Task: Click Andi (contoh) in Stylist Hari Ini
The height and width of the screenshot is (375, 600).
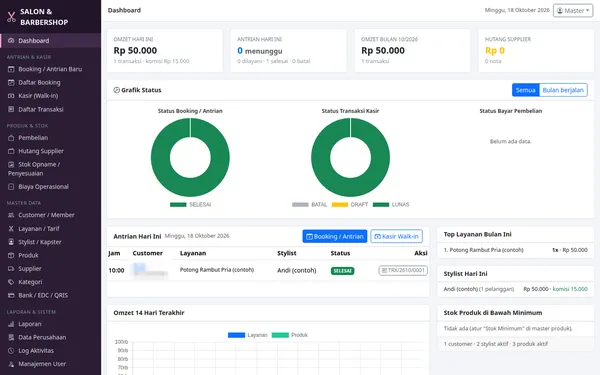Action: click(x=460, y=289)
